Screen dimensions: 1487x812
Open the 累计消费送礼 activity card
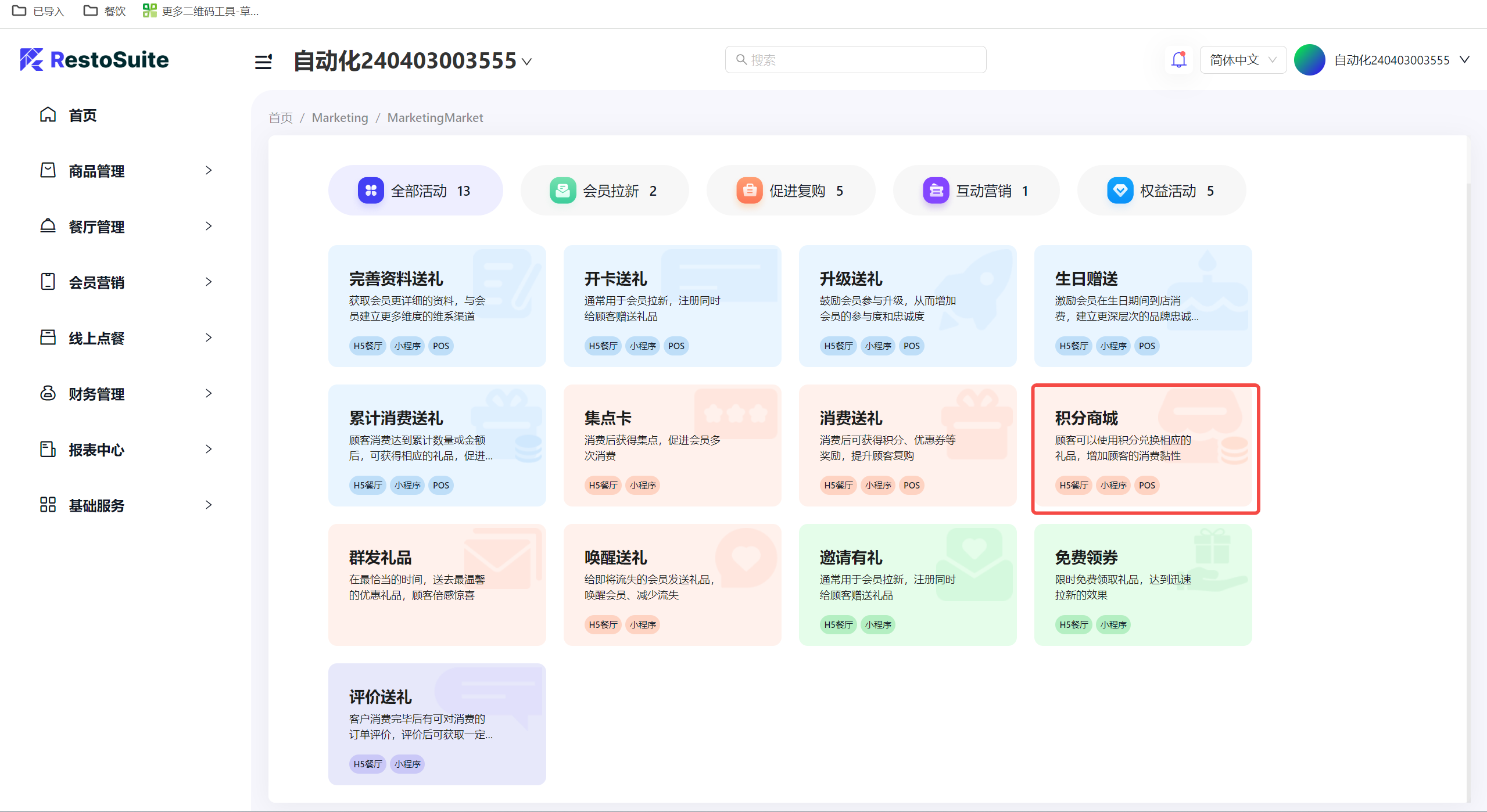pyautogui.click(x=437, y=445)
